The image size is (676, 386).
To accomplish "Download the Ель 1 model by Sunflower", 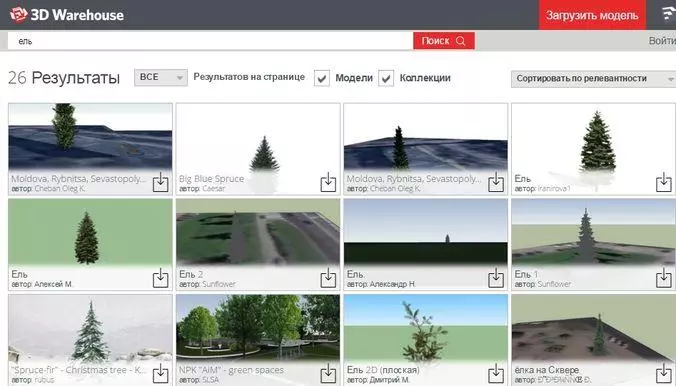I will (x=663, y=278).
